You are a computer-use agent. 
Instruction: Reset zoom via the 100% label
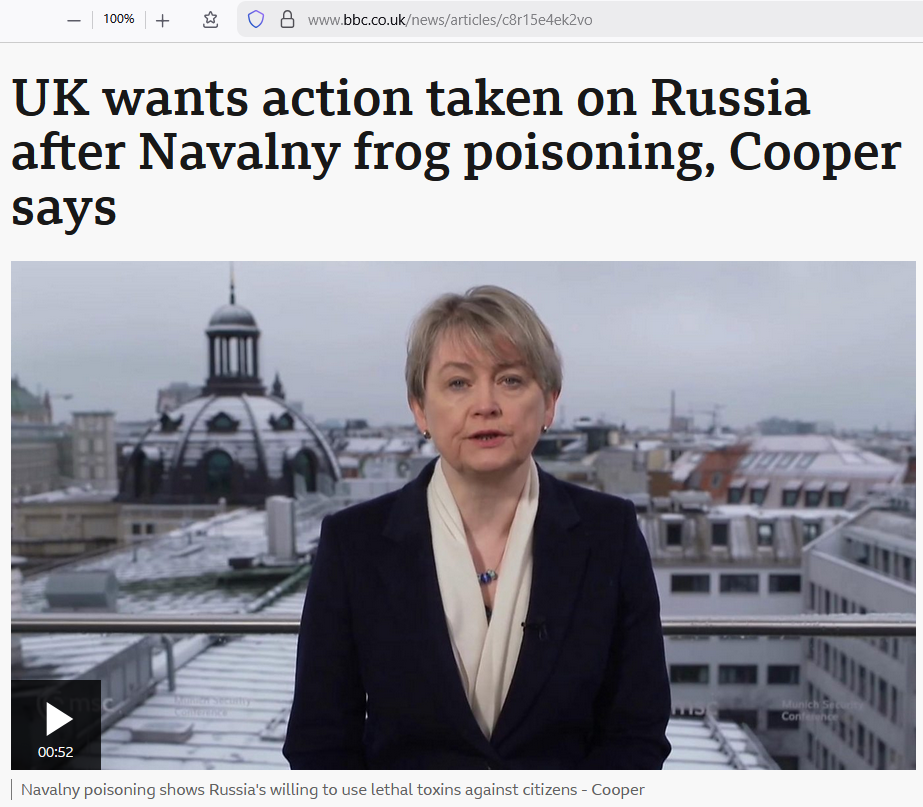point(118,19)
